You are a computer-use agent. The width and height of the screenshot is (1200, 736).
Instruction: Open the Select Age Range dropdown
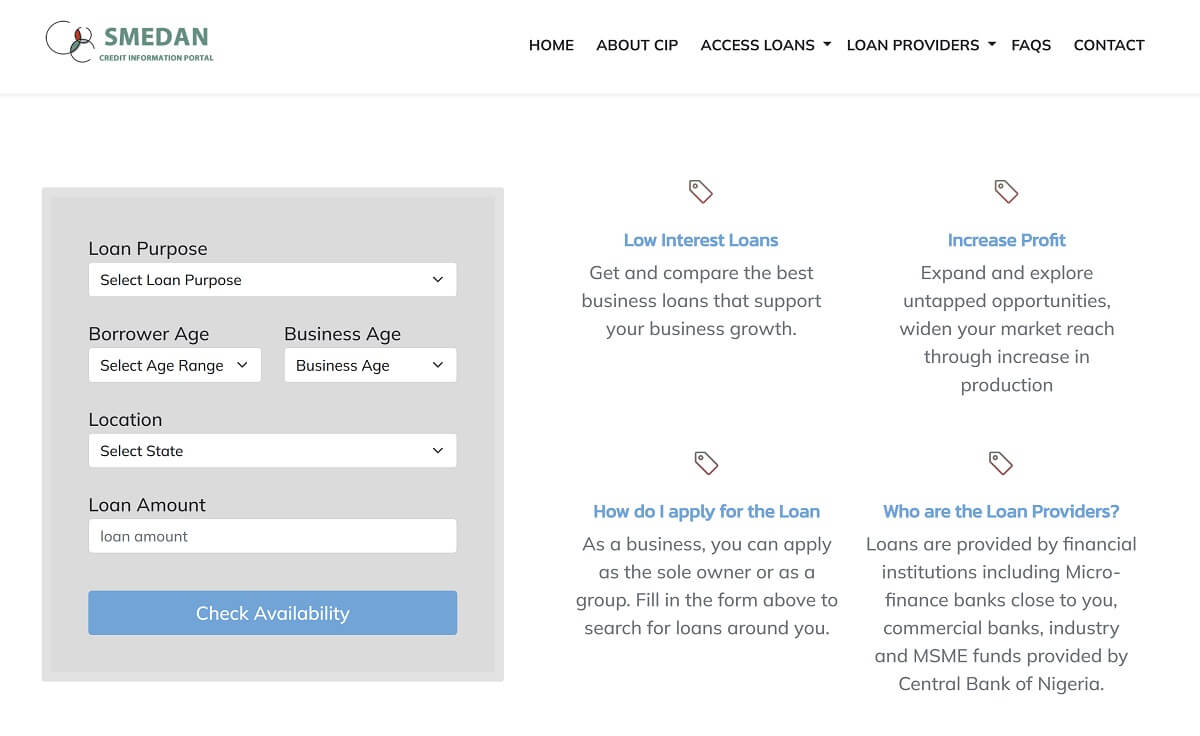point(174,366)
